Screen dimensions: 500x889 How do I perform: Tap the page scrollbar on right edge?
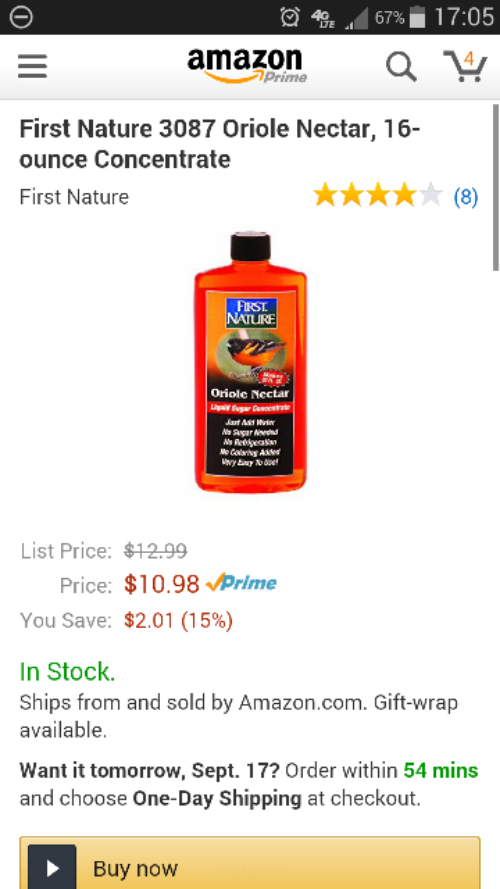click(496, 187)
